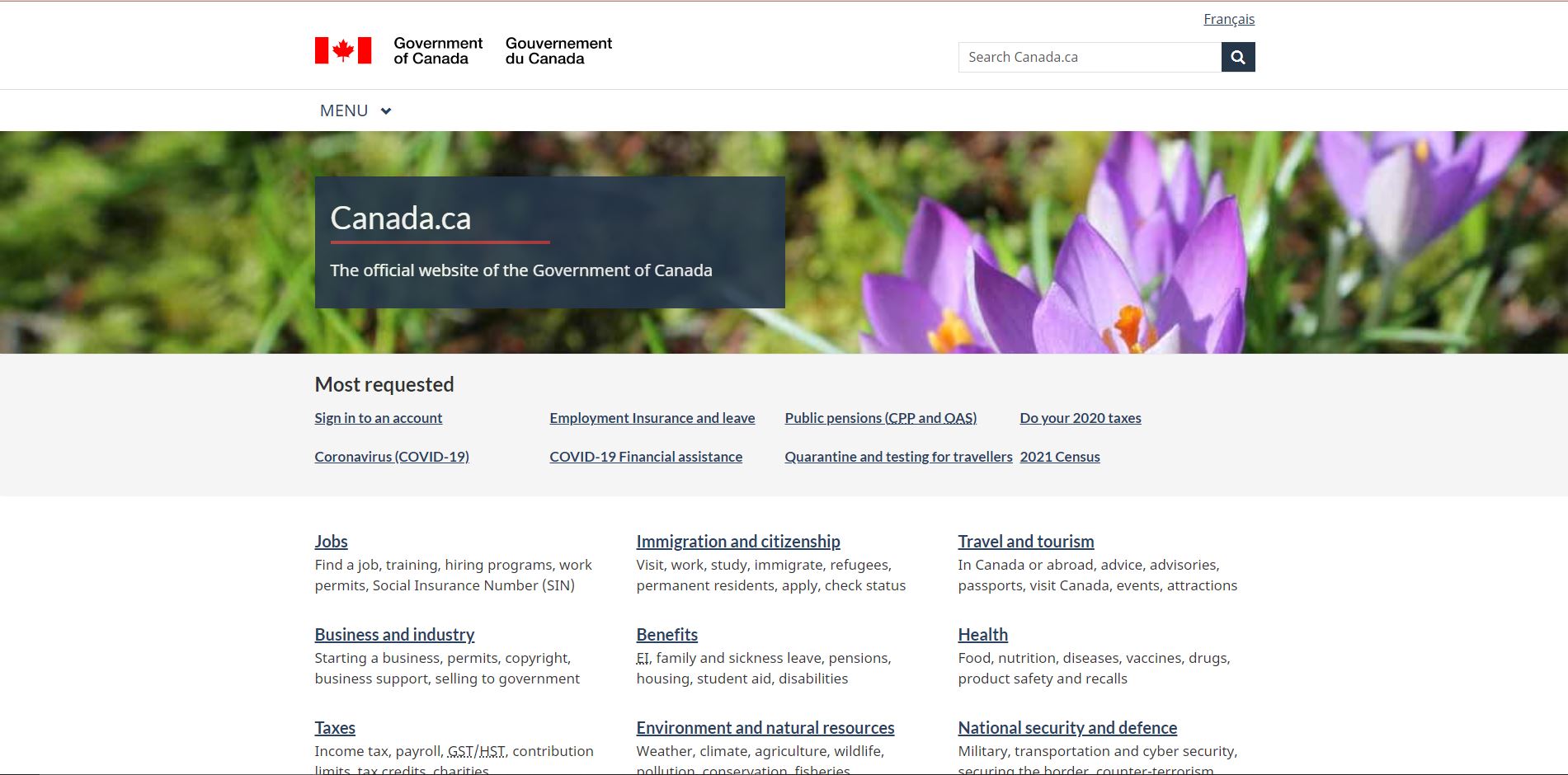Click the Benefits description about EI, pensions
1568x775 pixels.
tap(764, 669)
